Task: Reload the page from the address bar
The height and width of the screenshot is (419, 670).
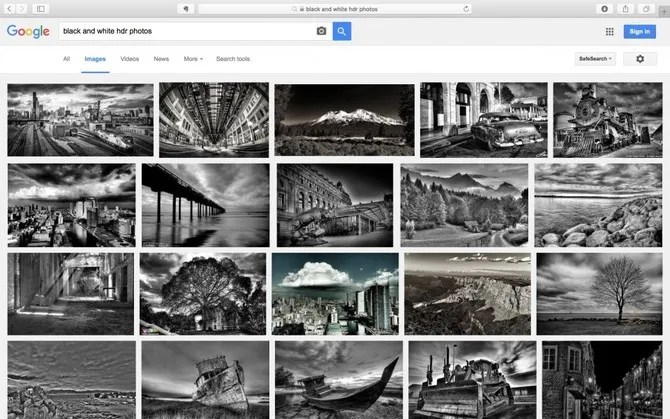Action: click(x=466, y=8)
